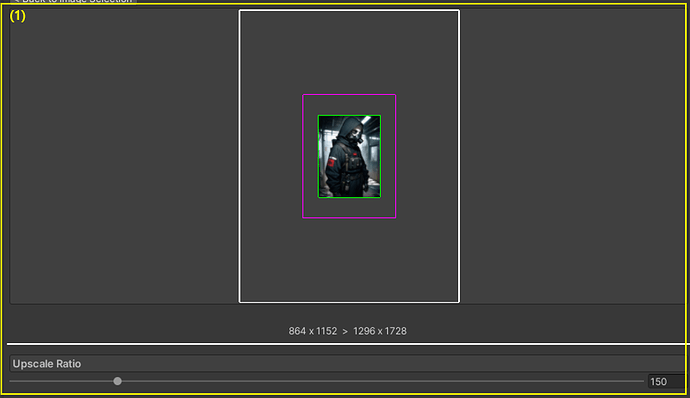The width and height of the screenshot is (690, 398).
Task: Click the yellow (1) annotation label
Action: (x=18, y=16)
